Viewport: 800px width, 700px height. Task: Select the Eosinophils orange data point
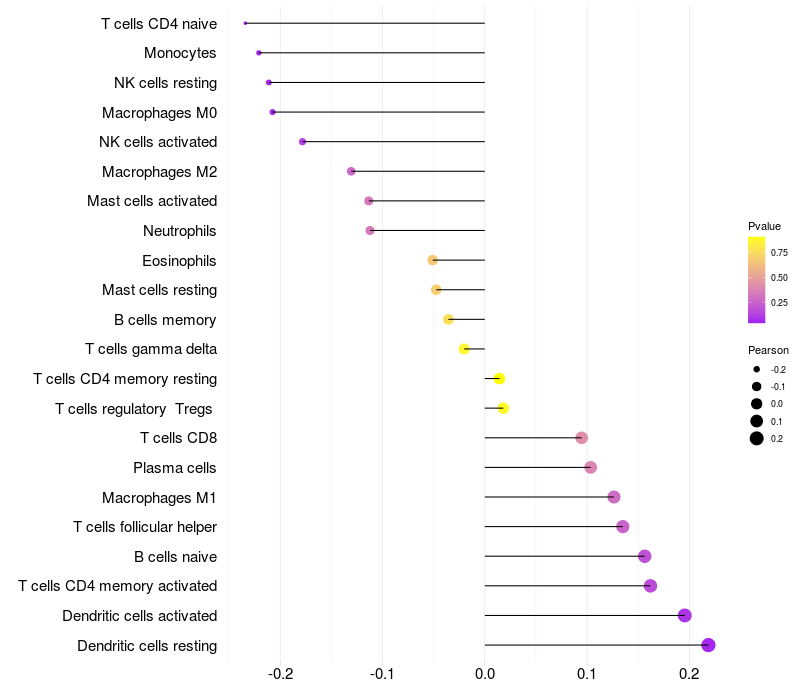433,260
